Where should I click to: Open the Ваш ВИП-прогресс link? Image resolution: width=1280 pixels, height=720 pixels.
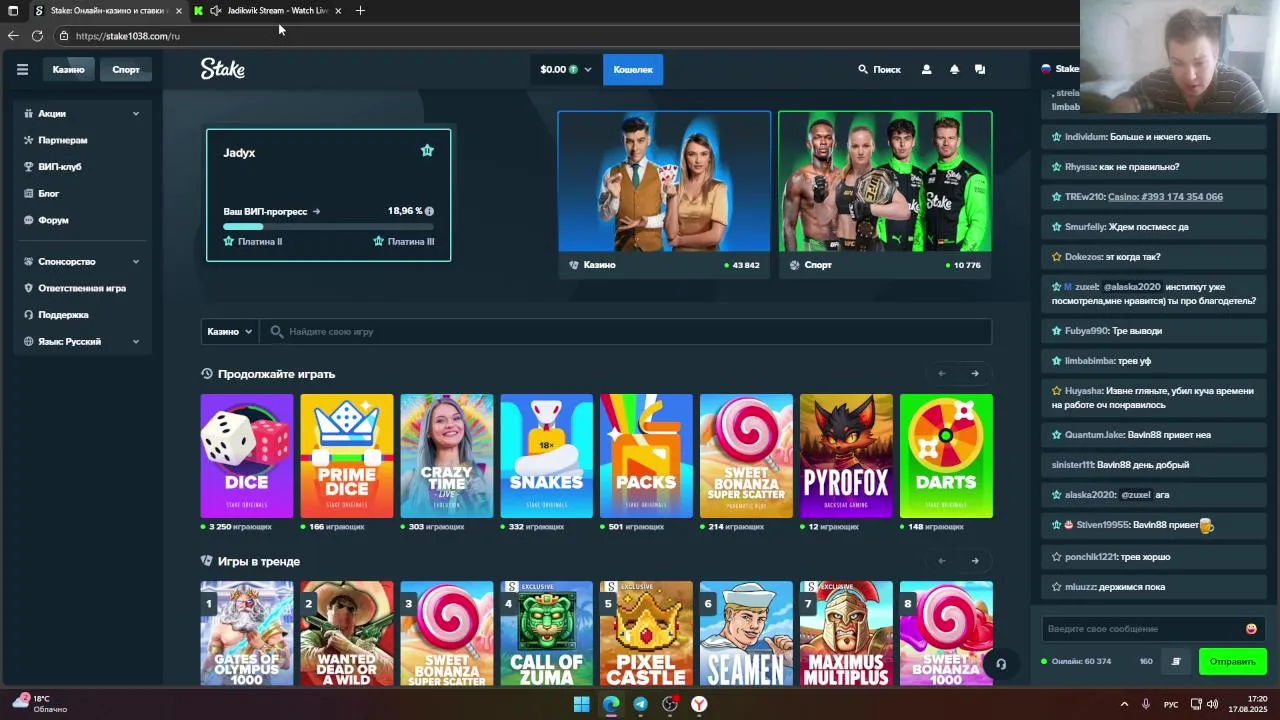271,211
